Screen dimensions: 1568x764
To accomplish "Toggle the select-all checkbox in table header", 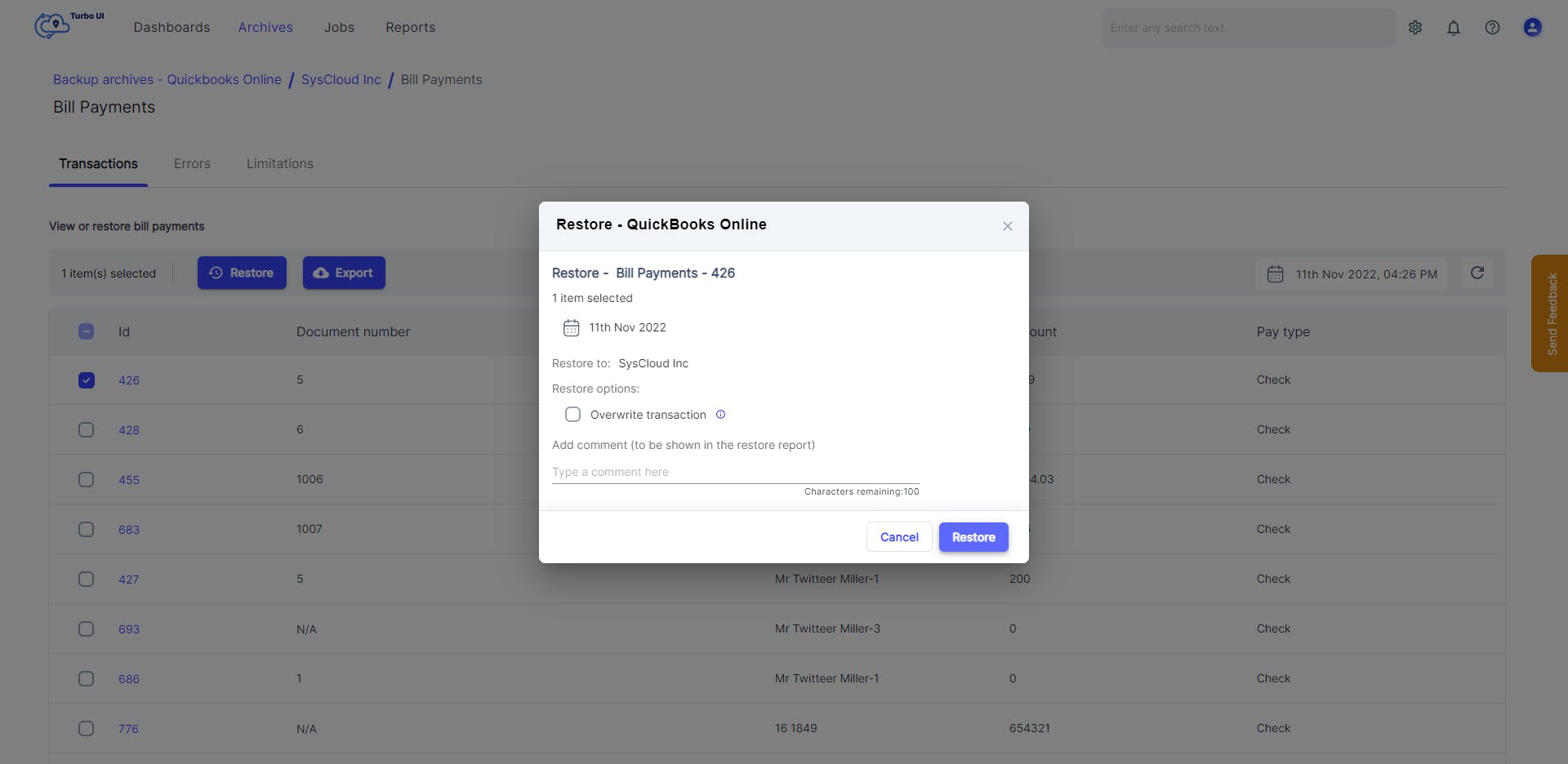I will click(86, 331).
